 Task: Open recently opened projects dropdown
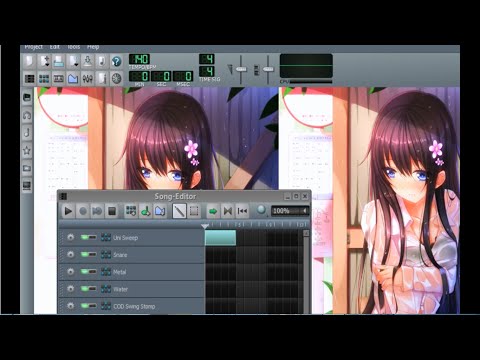pyautogui.click(x=73, y=62)
